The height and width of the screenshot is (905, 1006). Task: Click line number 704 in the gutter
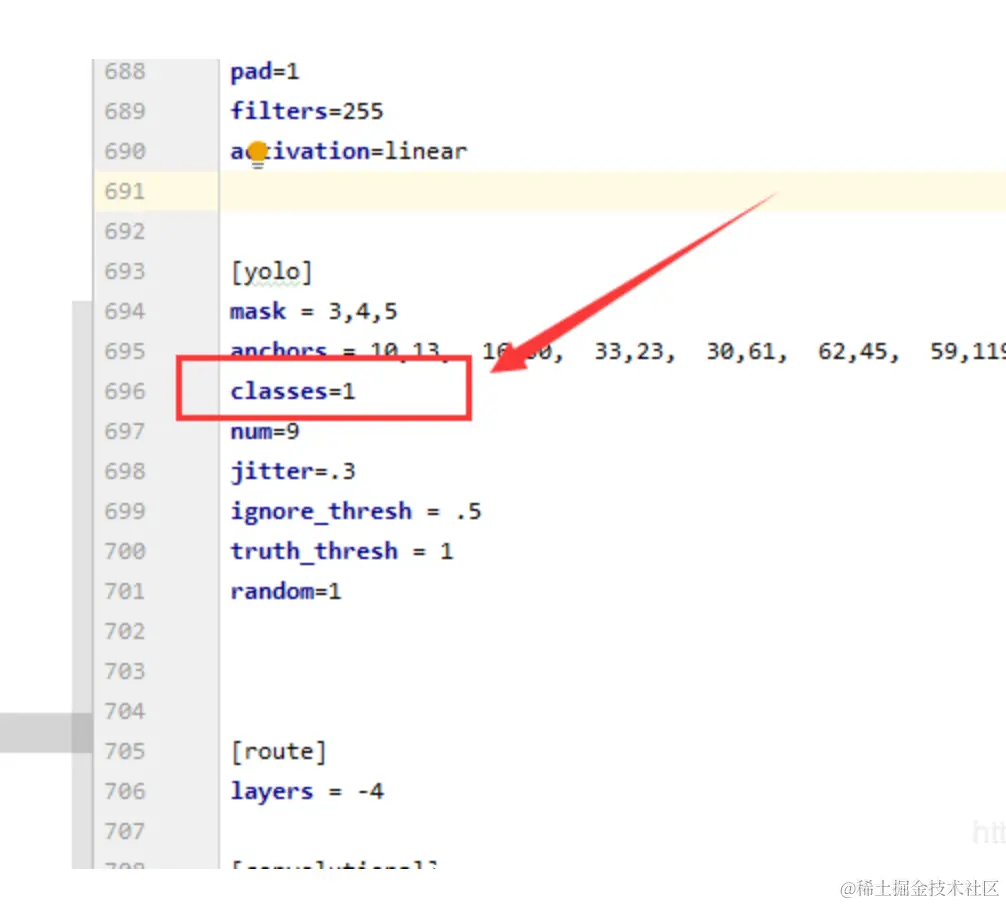click(x=125, y=711)
